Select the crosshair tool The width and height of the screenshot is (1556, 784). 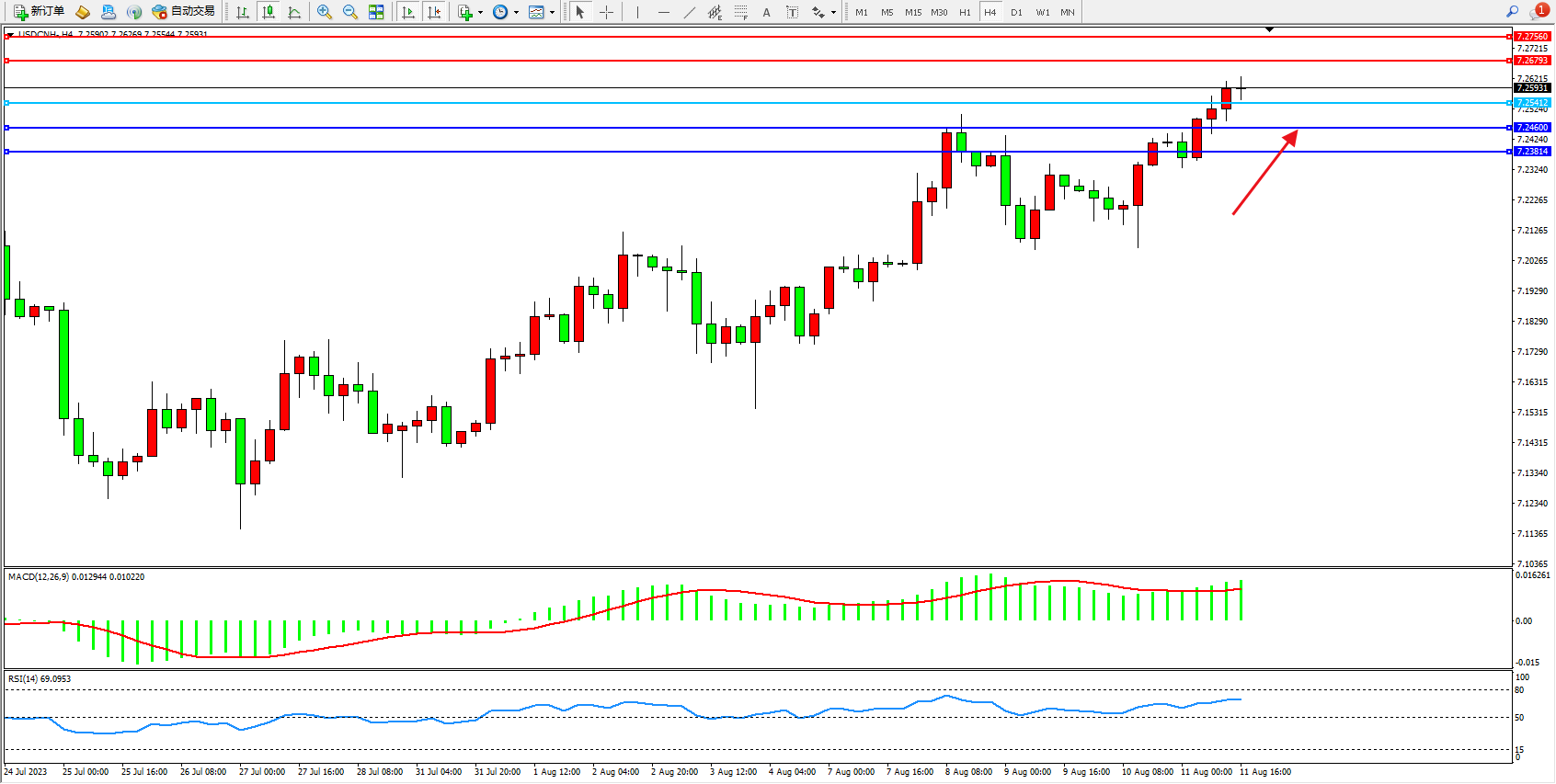click(607, 12)
